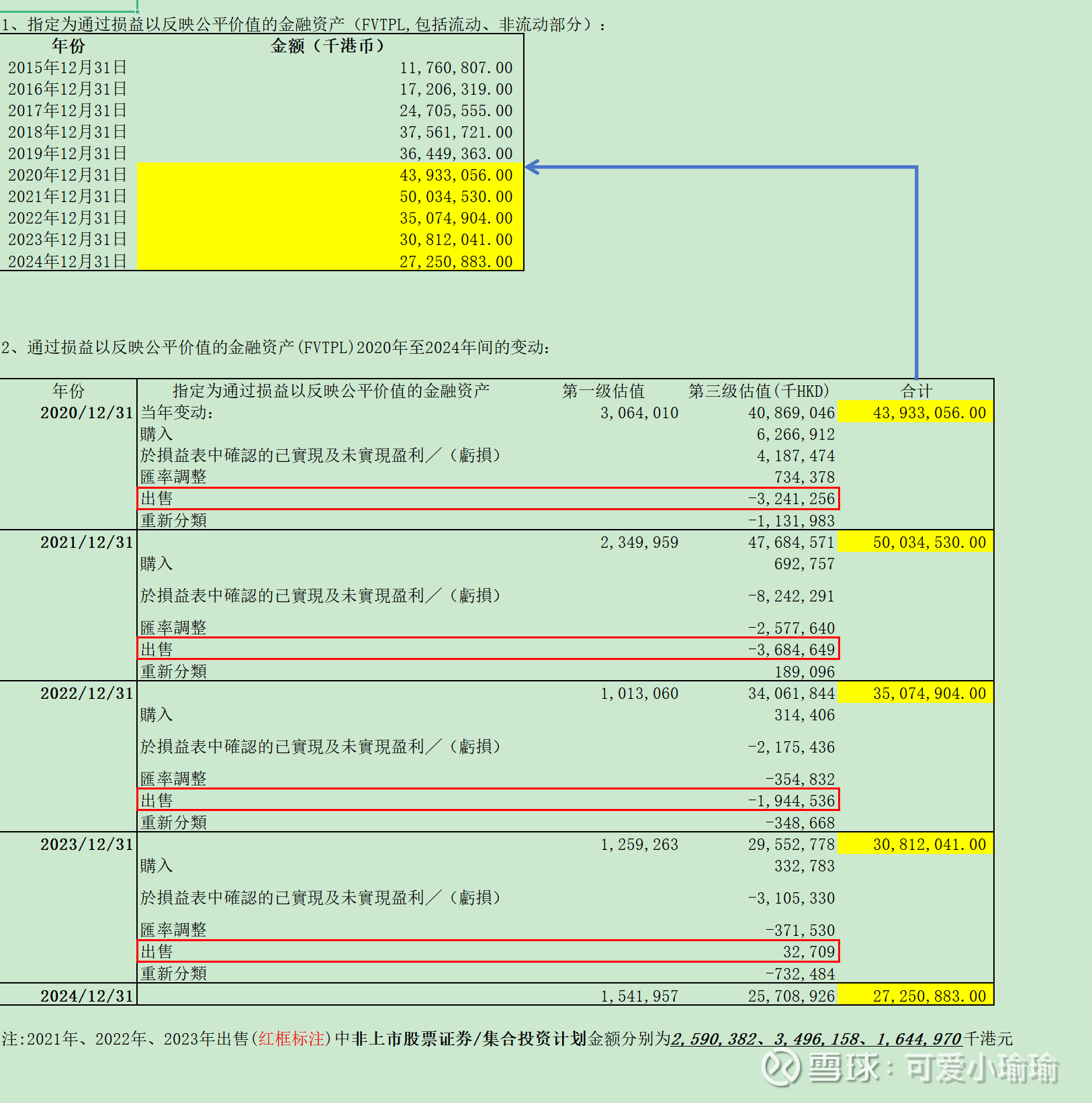Click the loss value -8,242,291
Screen dimensions: 1092x1103
(792, 596)
